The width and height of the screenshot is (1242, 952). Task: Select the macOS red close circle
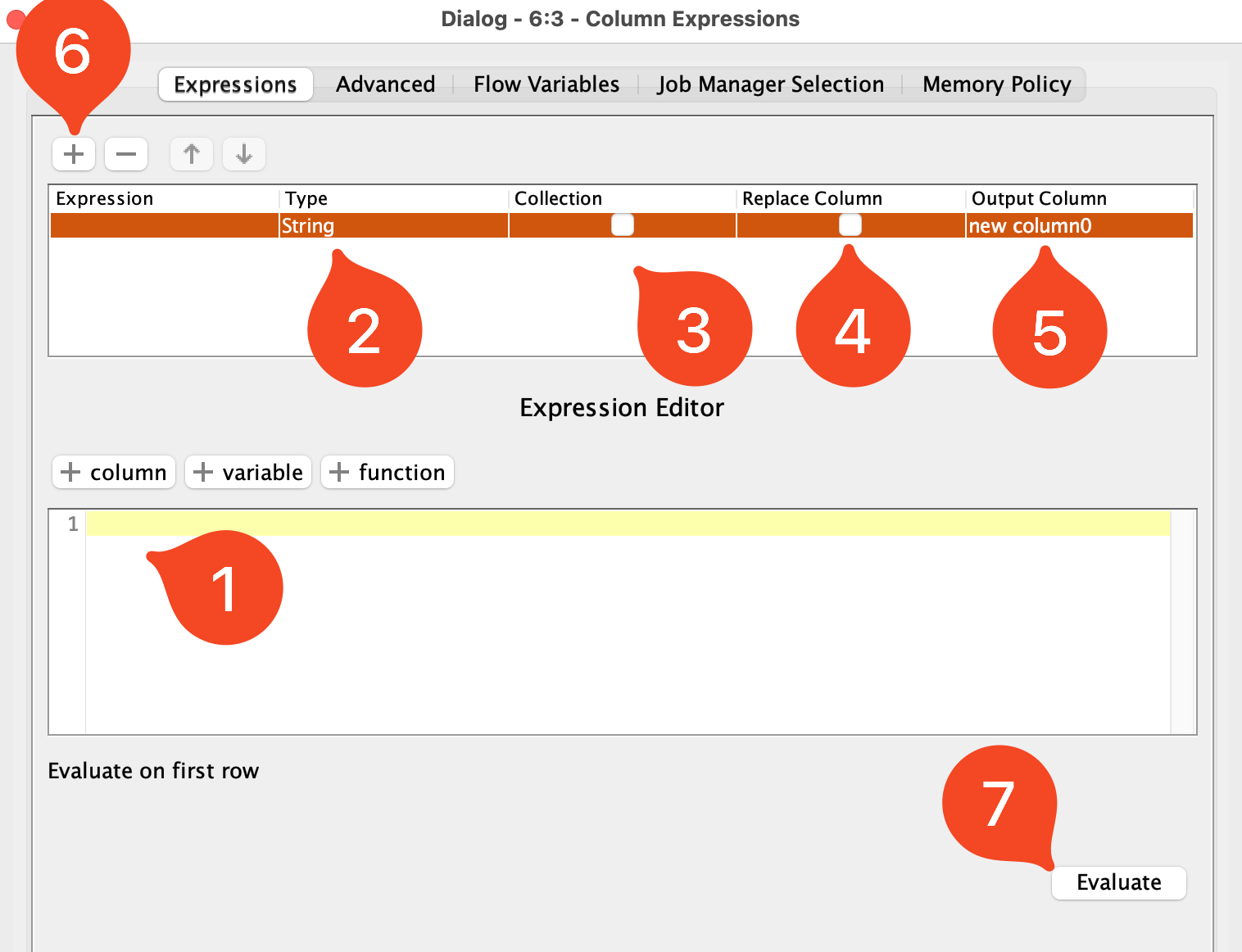coord(15,19)
